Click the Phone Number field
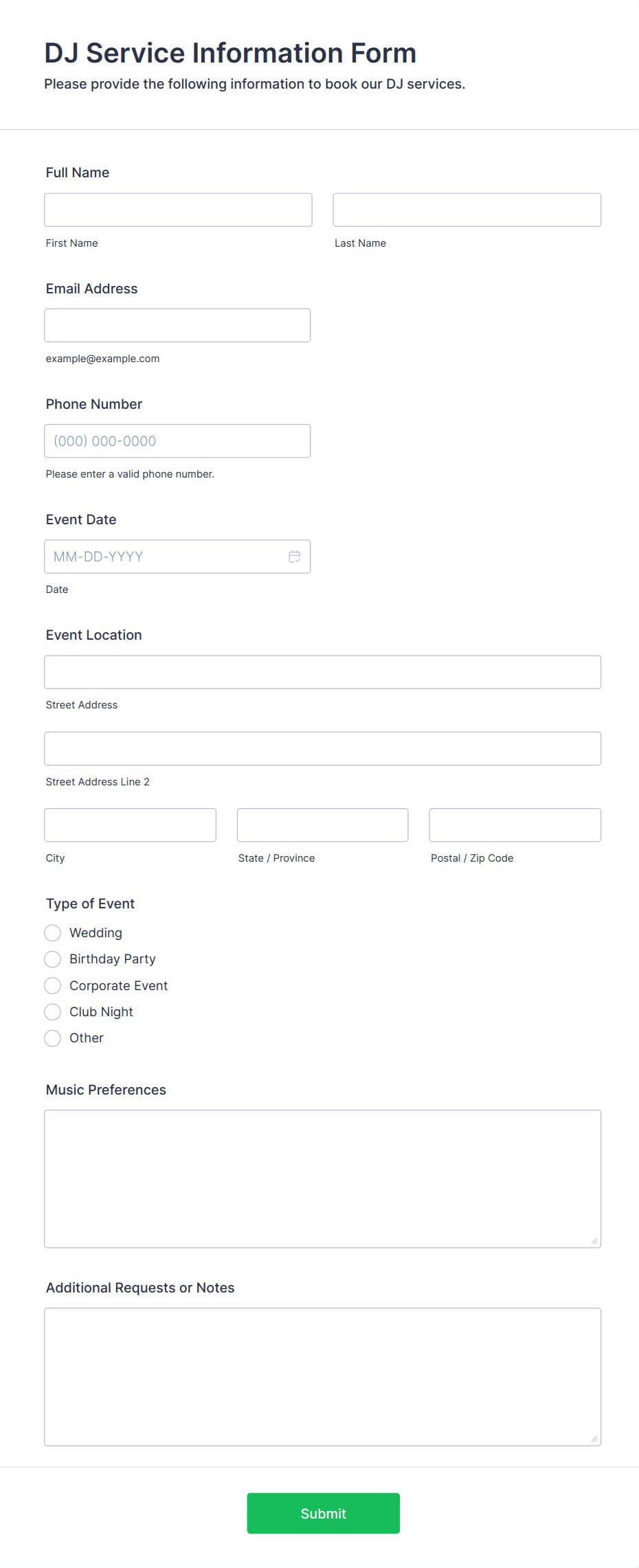 pos(177,440)
